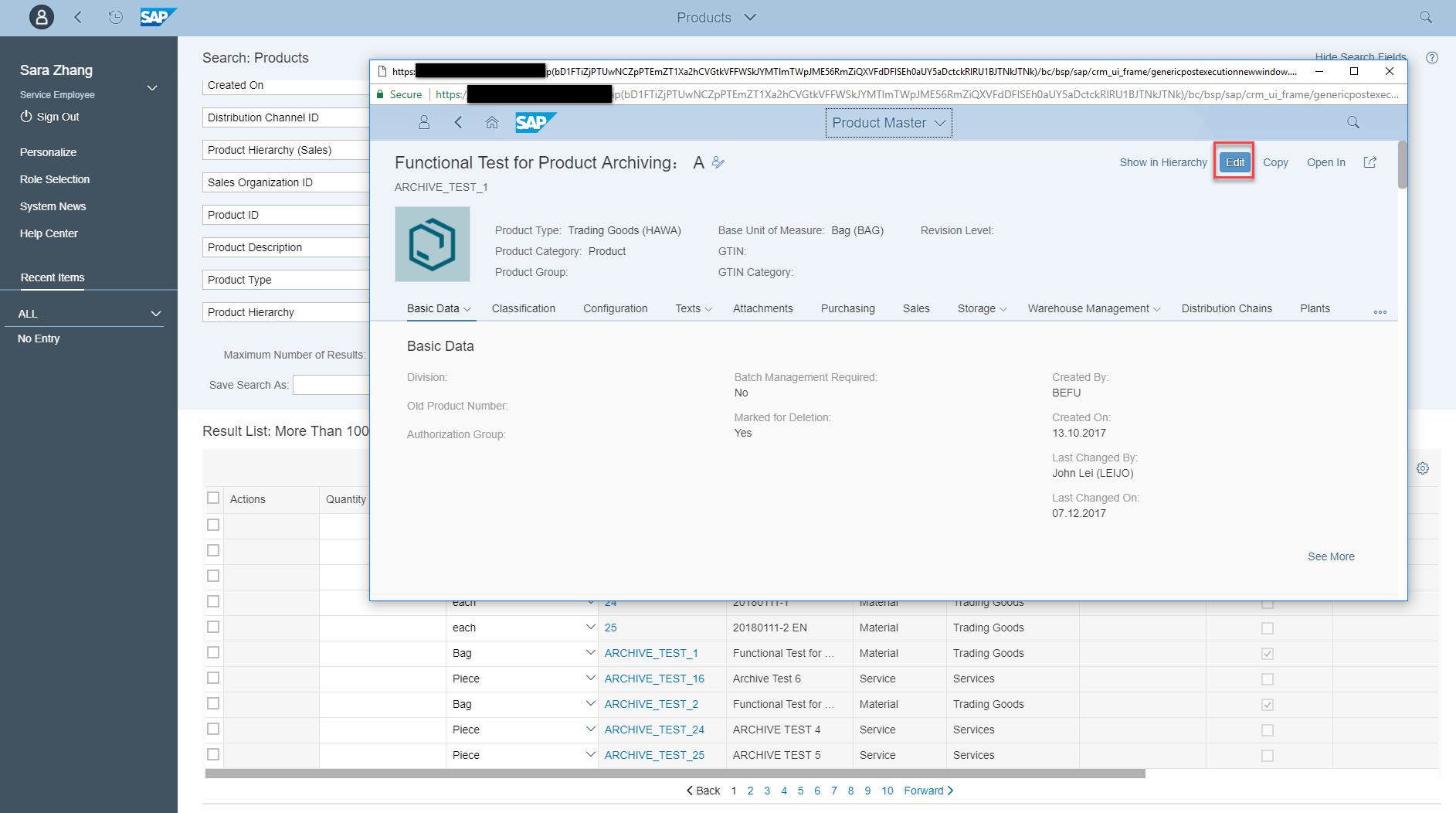The height and width of the screenshot is (813, 1456).
Task: Go to results page 5
Action: click(x=800, y=791)
